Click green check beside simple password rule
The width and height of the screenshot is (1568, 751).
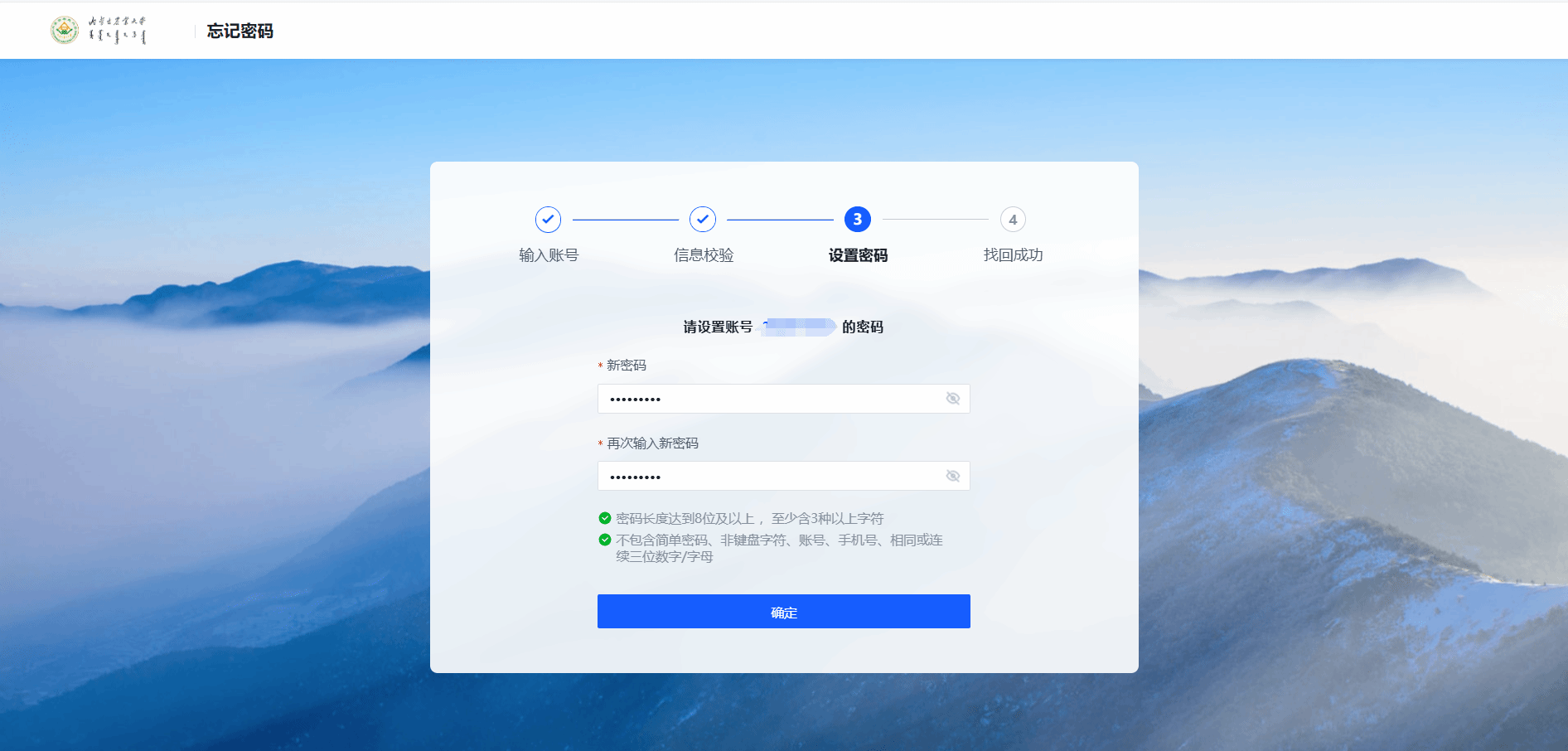tap(605, 540)
